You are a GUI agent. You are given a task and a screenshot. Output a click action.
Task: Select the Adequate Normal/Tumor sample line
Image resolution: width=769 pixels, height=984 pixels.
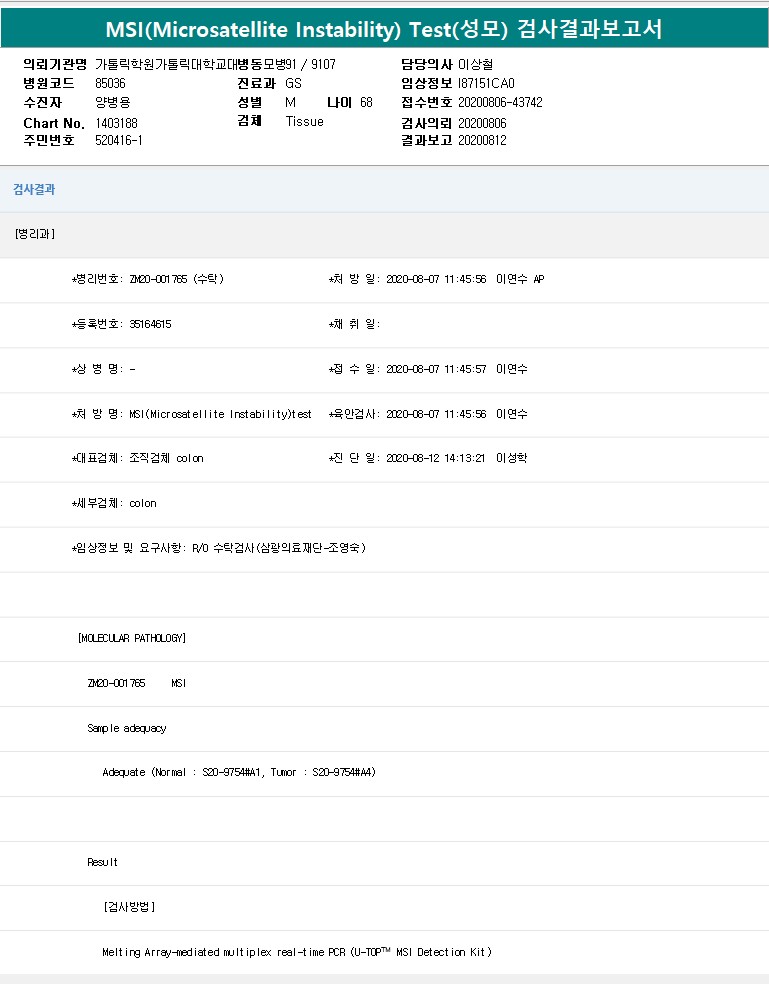point(239,773)
